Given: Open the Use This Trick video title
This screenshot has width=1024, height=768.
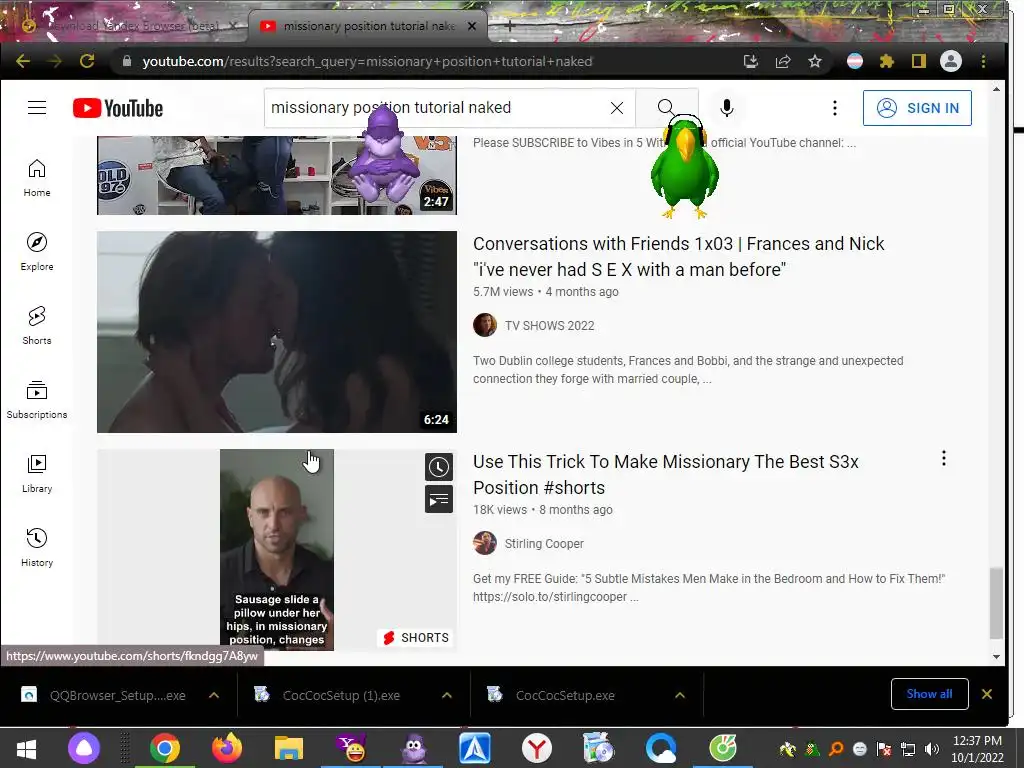Looking at the screenshot, I should point(665,475).
